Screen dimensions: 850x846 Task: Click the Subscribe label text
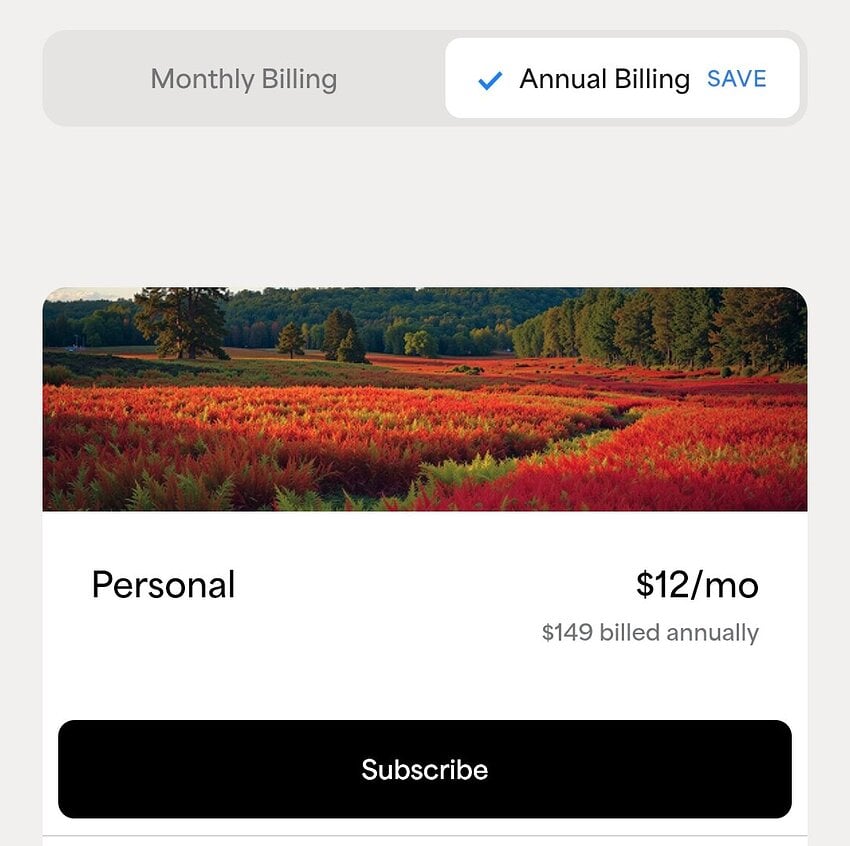point(424,770)
